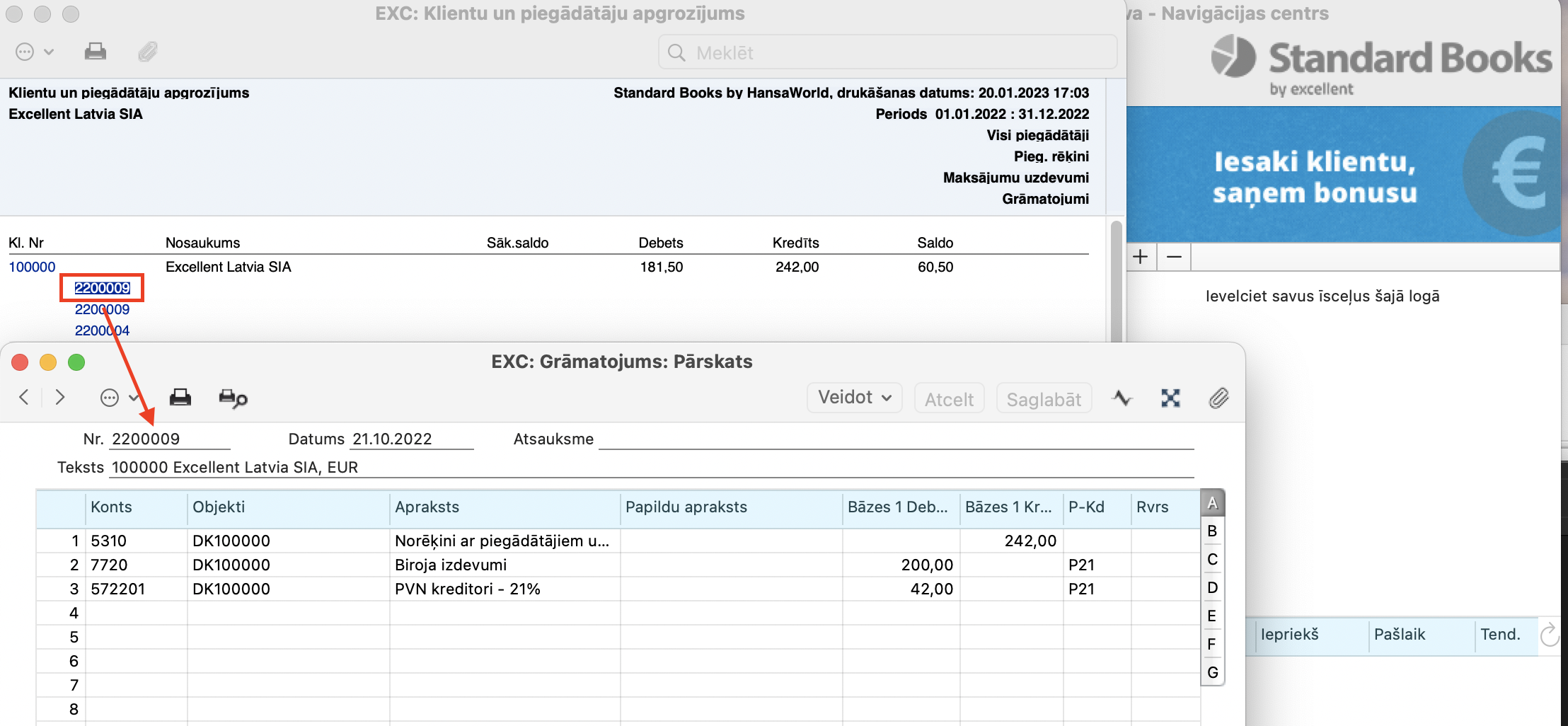
Task: Open print preview in Grāmatojums window
Action: [233, 398]
